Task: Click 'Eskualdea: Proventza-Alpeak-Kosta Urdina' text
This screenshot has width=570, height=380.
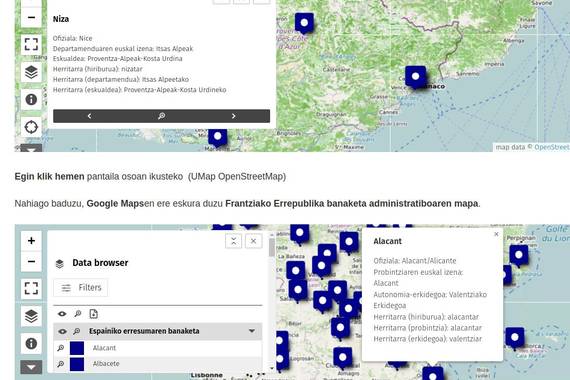Action: point(117,59)
